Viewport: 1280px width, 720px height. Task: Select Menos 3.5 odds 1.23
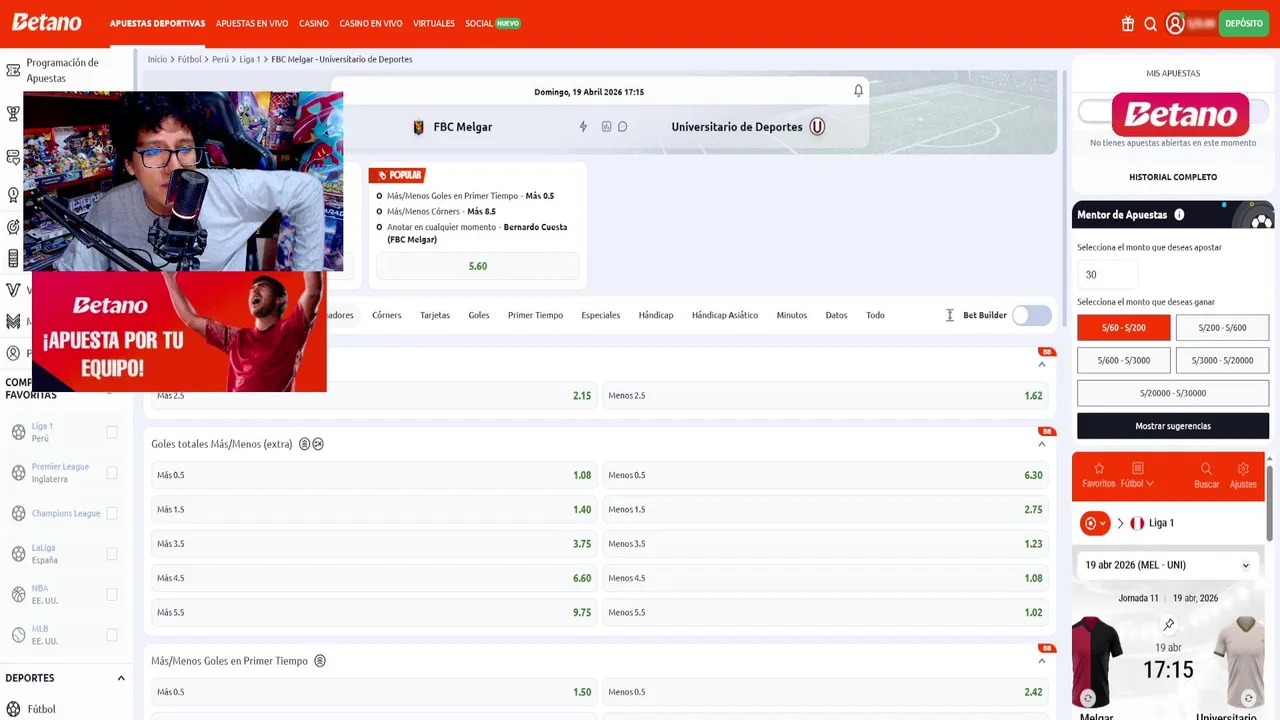click(x=826, y=544)
